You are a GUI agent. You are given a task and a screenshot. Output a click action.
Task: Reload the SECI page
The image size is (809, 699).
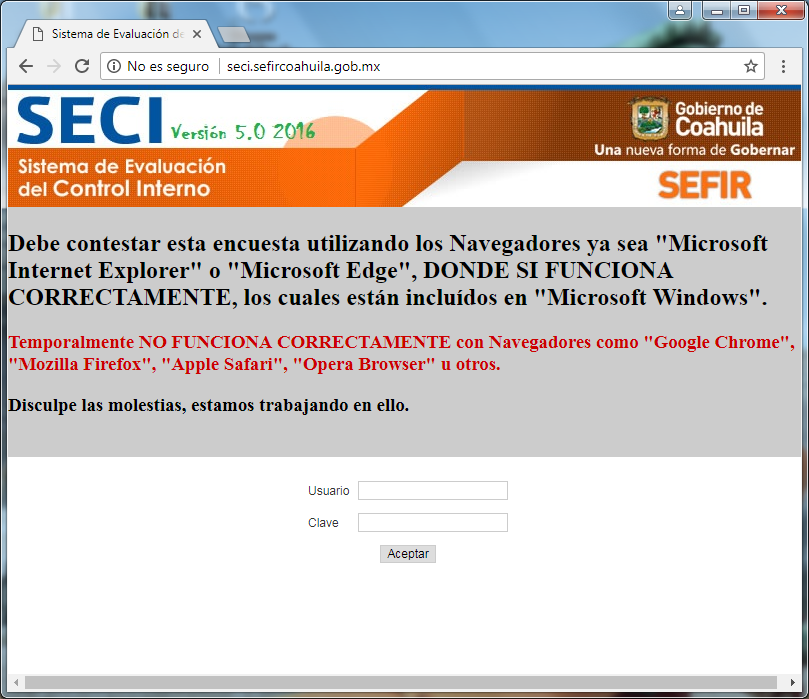pyautogui.click(x=82, y=66)
